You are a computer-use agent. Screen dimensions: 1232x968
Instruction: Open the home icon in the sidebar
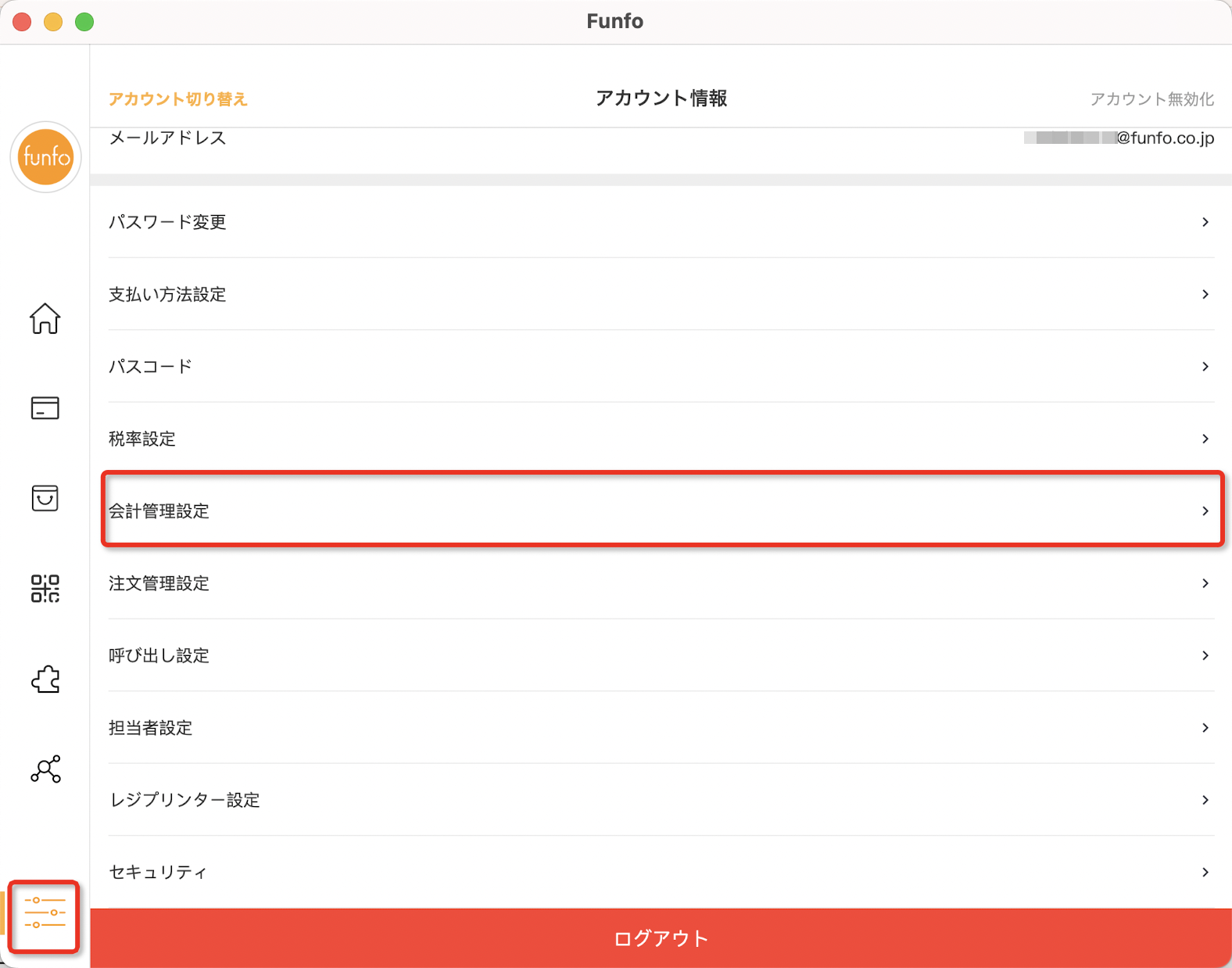45,318
